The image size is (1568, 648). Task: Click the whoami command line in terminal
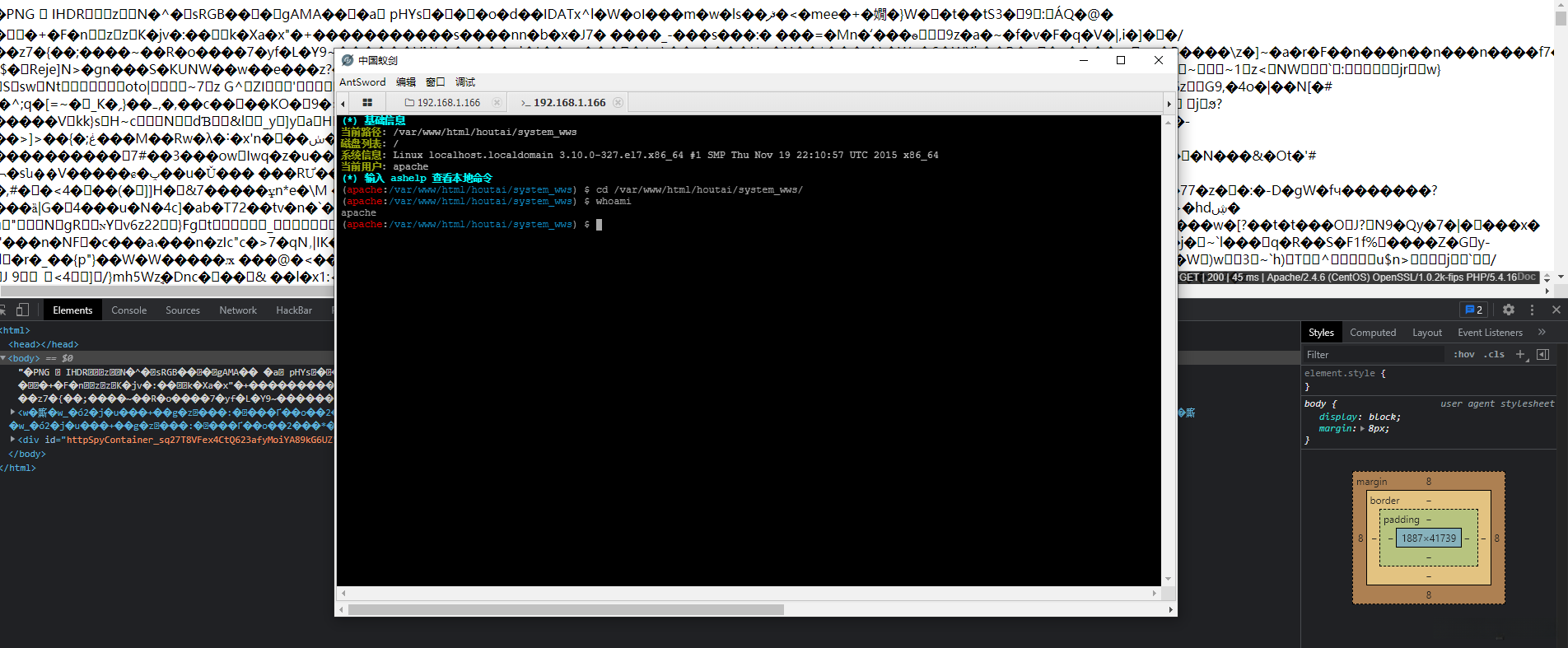point(486,201)
